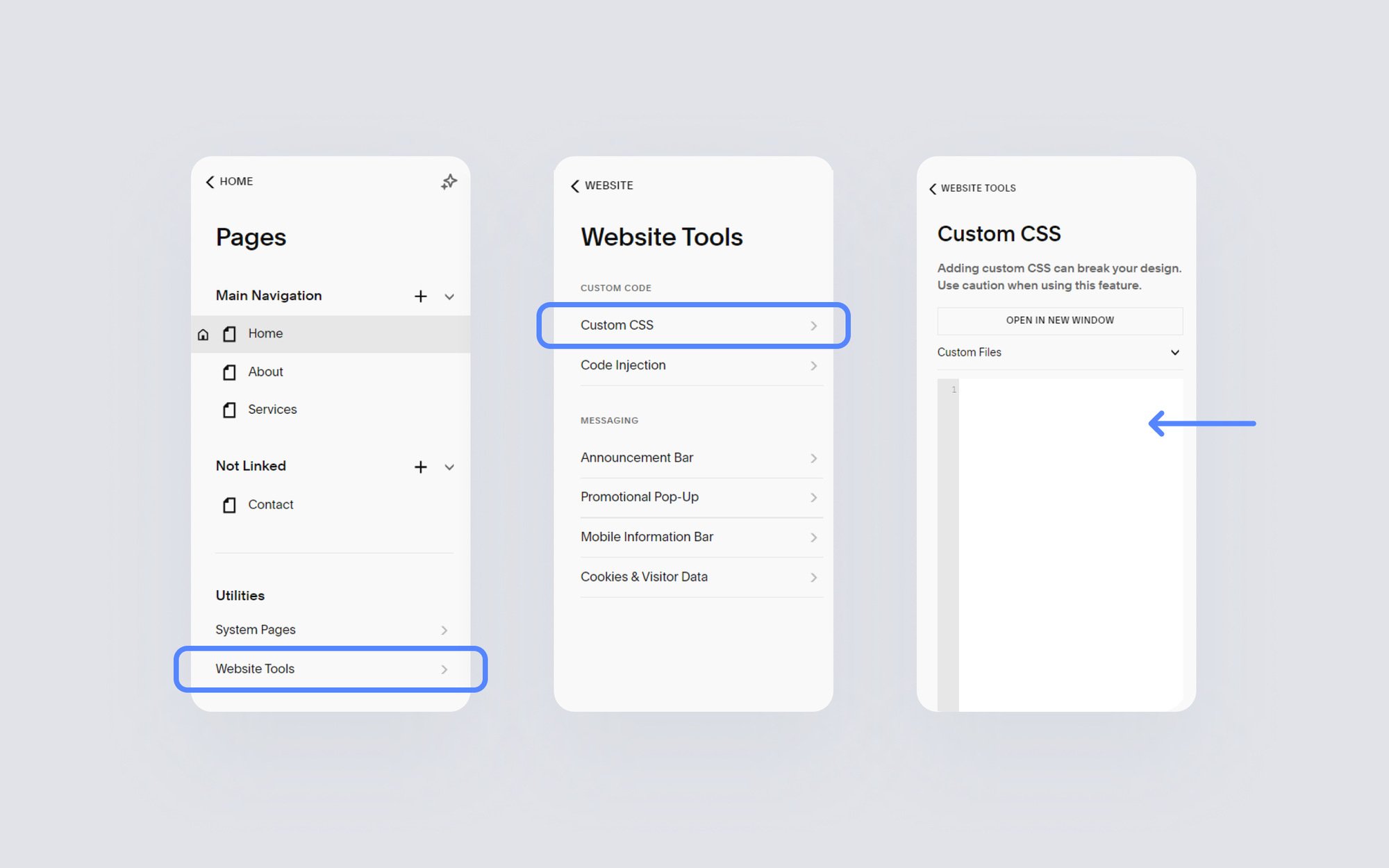Add a page to Main Navigation with plus
Image resolution: width=1389 pixels, height=868 pixels.
point(420,297)
